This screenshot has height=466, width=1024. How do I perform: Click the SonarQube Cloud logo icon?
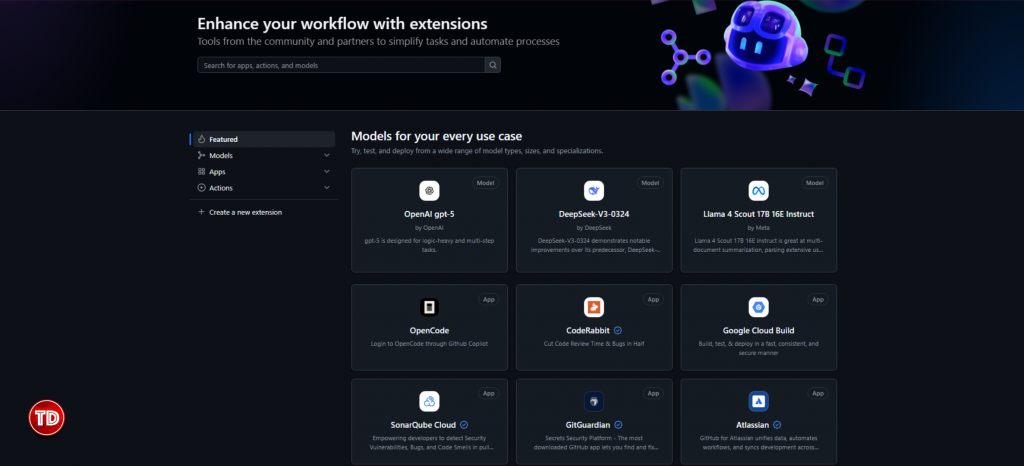coord(429,401)
